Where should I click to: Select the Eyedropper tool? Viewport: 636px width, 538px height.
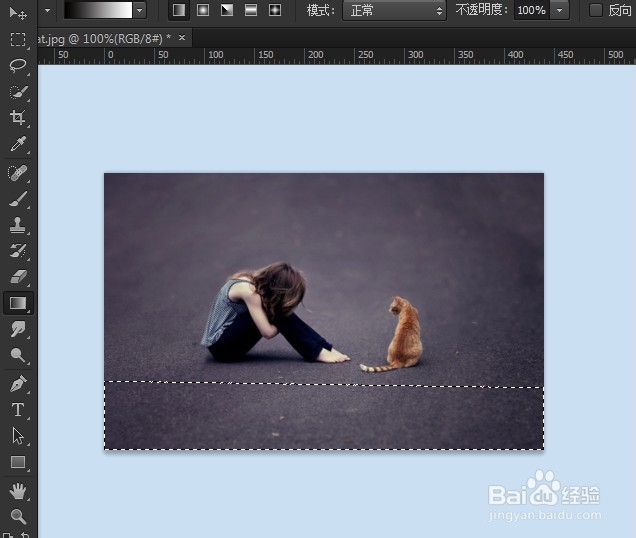pos(18,144)
